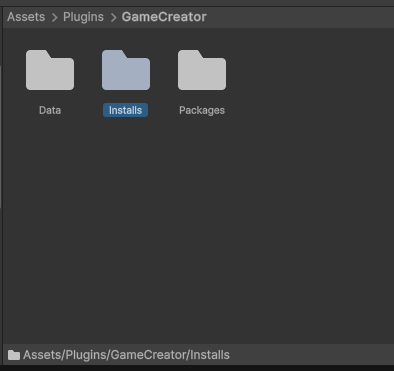
Task: Click the chevron before GameCreator in the breadcrumb
Action: point(113,17)
